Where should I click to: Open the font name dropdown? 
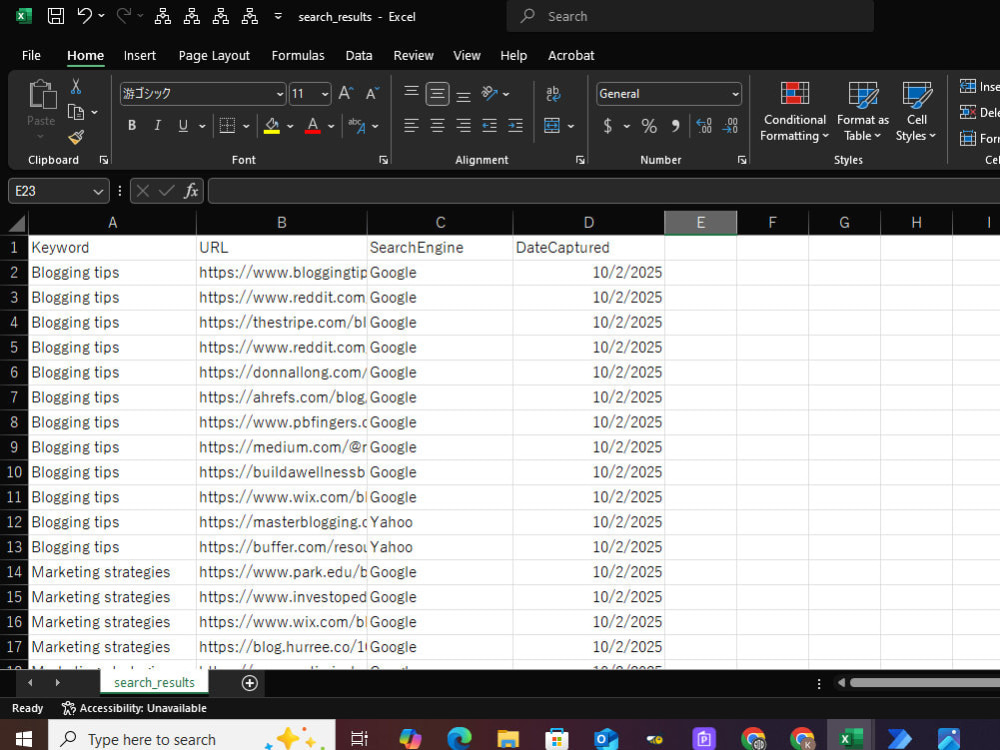pyautogui.click(x=279, y=94)
